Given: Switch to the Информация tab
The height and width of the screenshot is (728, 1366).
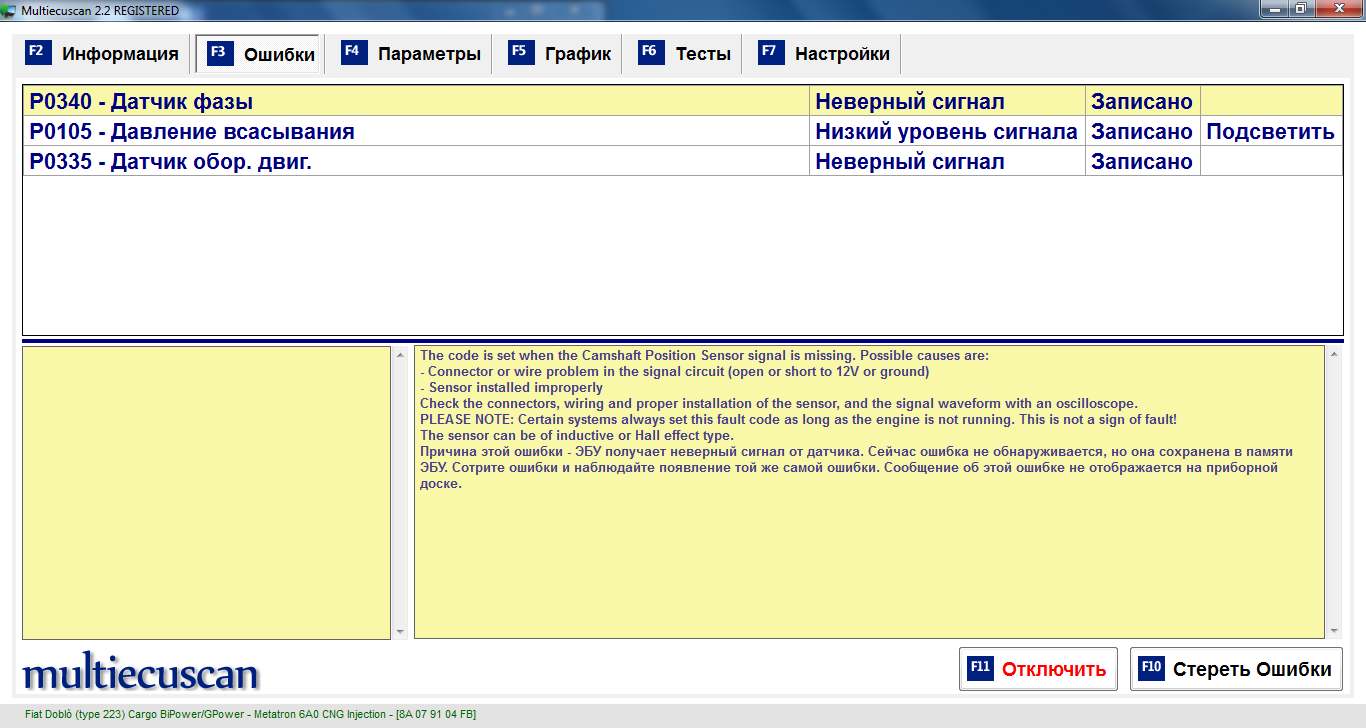Looking at the screenshot, I should (120, 54).
